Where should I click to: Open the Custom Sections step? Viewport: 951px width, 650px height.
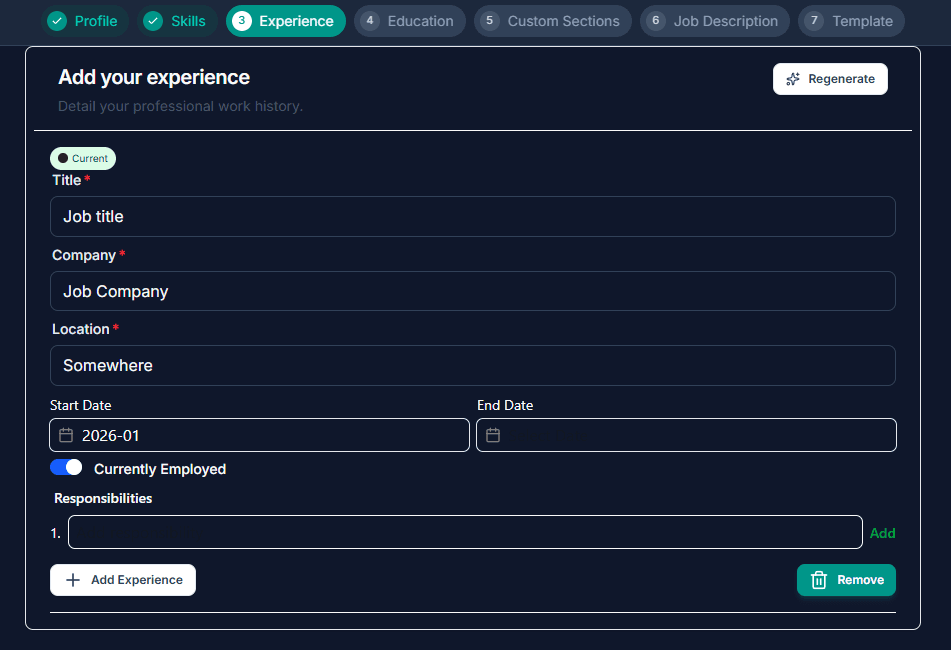pos(553,21)
